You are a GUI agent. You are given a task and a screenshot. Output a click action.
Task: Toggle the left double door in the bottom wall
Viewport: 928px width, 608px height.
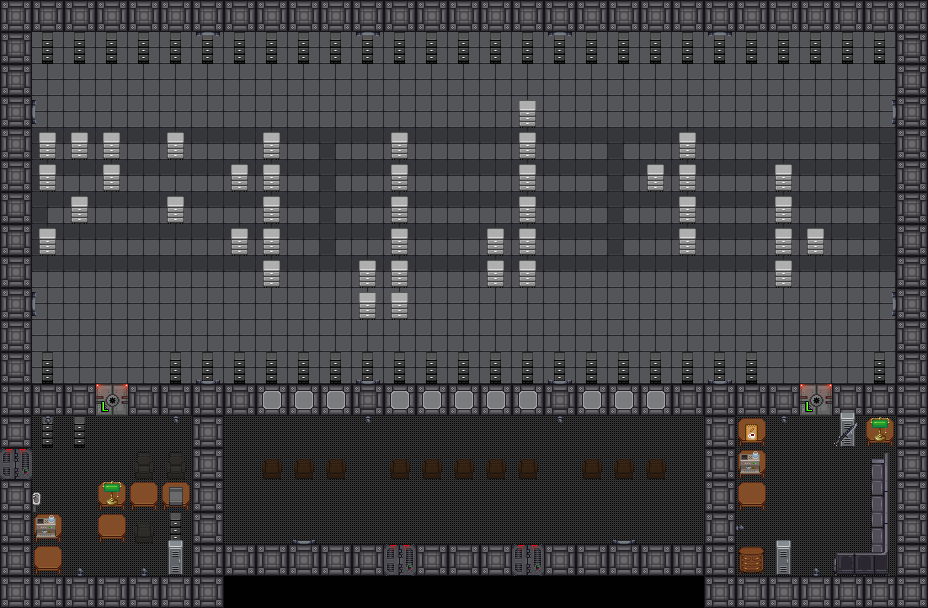point(400,559)
